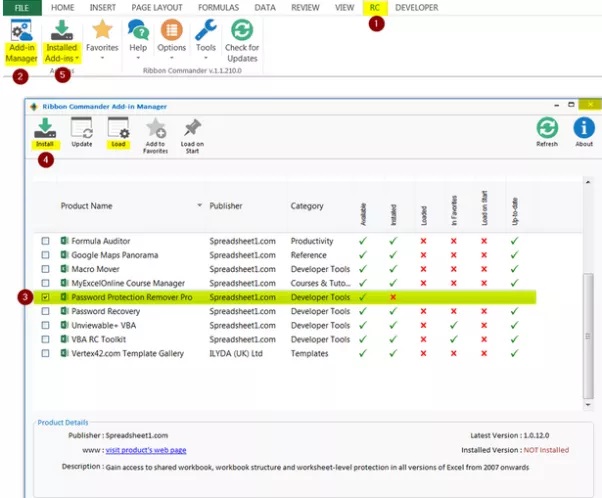Check the Formula Auditor checkbox
This screenshot has height=498, width=602.
[x=45, y=241]
